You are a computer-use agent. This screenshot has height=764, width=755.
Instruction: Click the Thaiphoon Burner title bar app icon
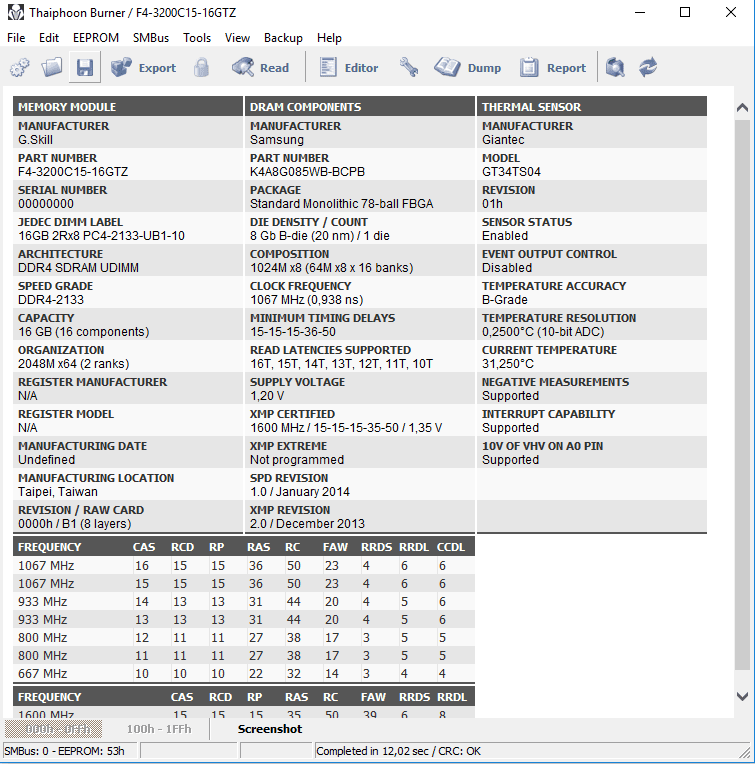16,13
